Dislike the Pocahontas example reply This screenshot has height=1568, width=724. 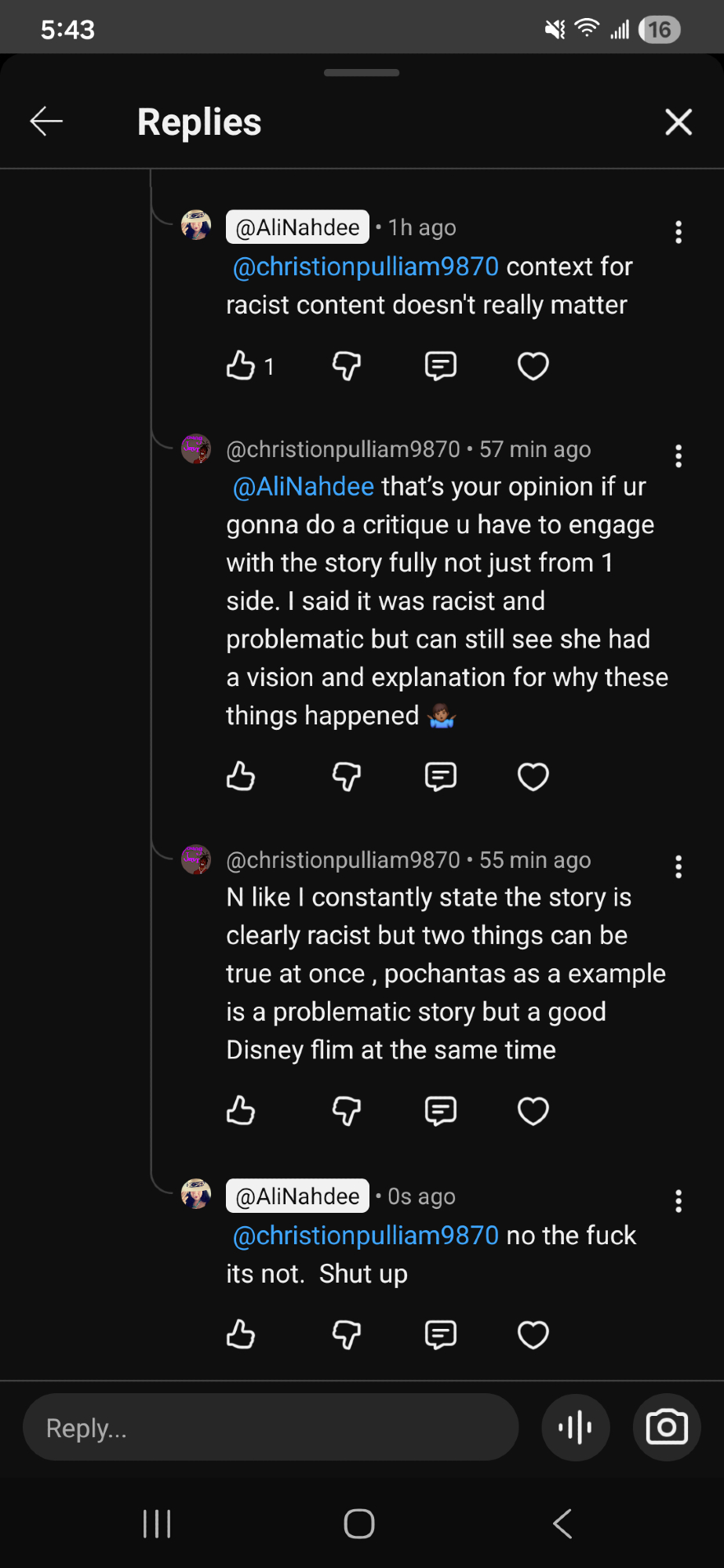347,1110
